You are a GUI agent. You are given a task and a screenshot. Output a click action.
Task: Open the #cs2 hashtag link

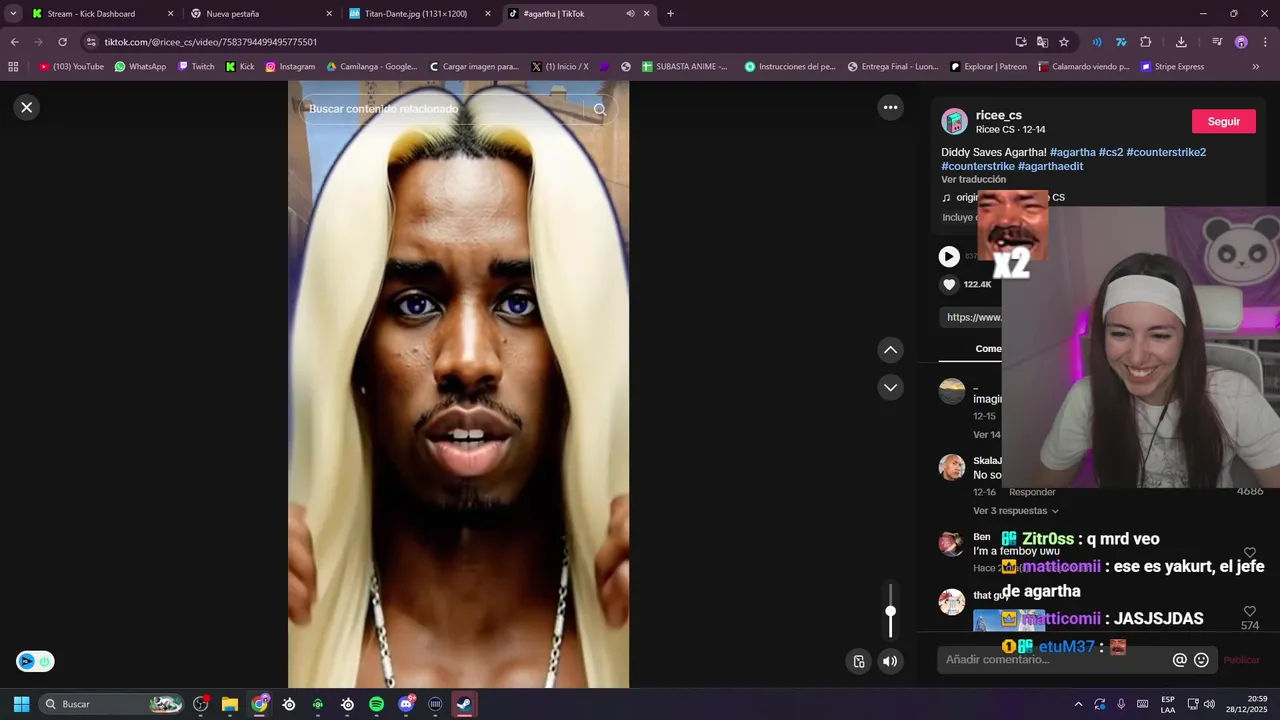[x=1111, y=152]
